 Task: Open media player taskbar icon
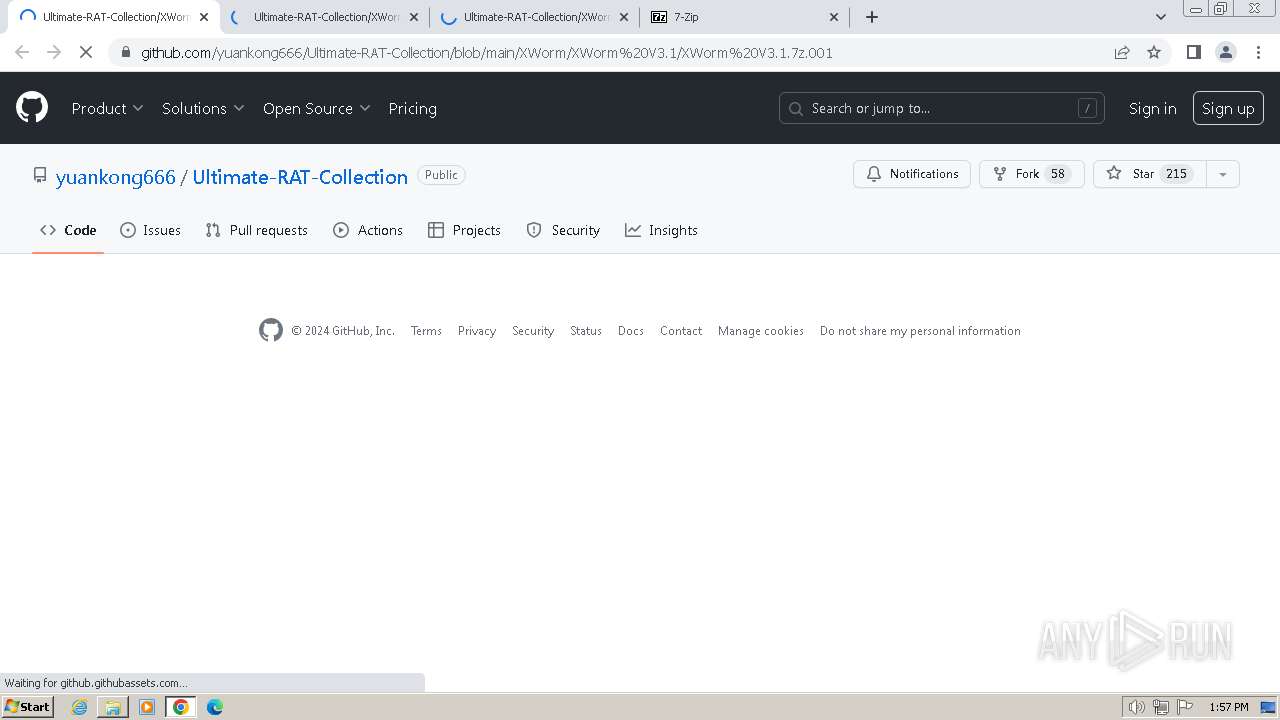pyautogui.click(x=147, y=707)
